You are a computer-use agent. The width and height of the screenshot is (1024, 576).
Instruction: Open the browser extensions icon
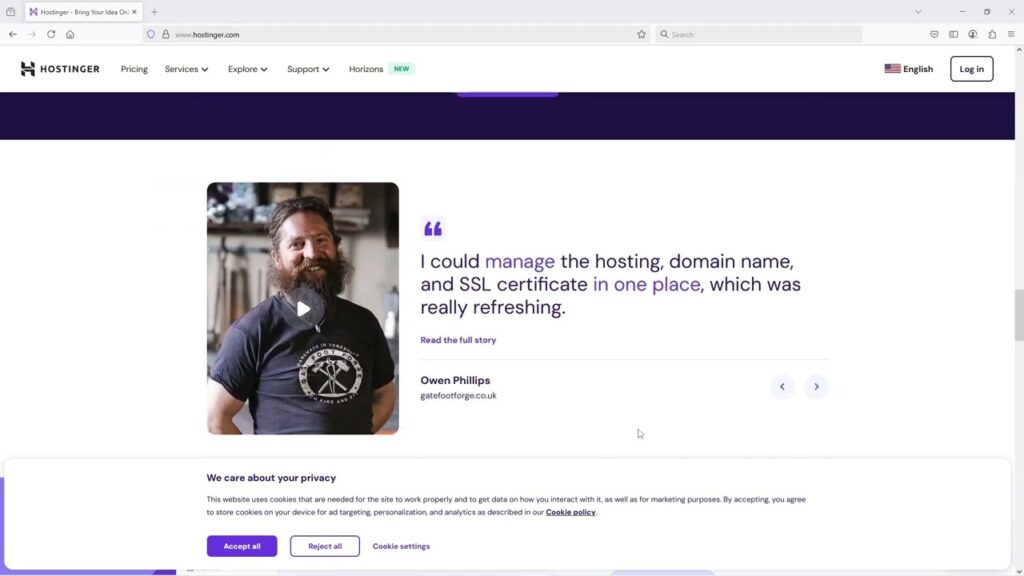pyautogui.click(x=992, y=34)
